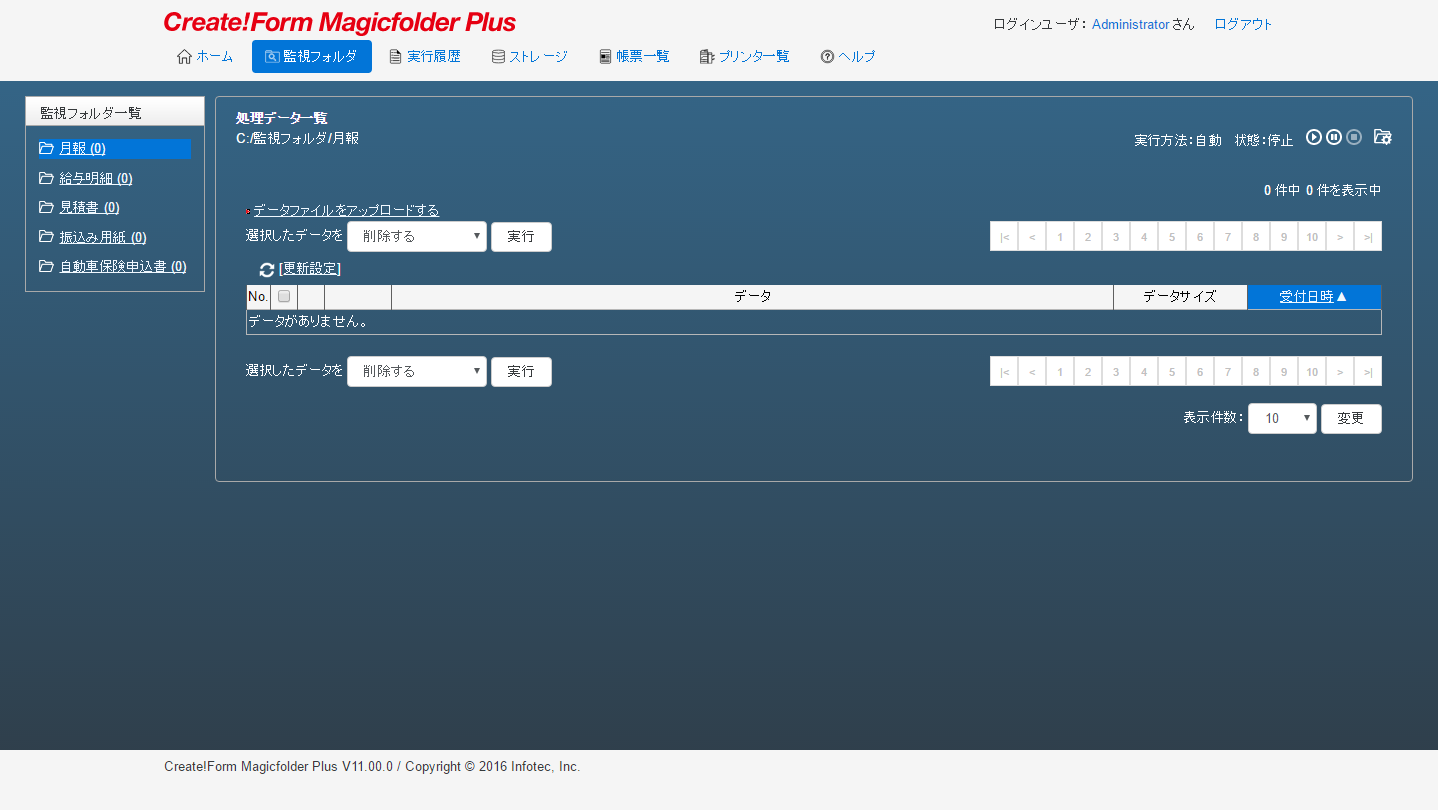This screenshot has height=810, width=1438.
Task: Open the 実行履歴 menu
Action: coord(425,56)
